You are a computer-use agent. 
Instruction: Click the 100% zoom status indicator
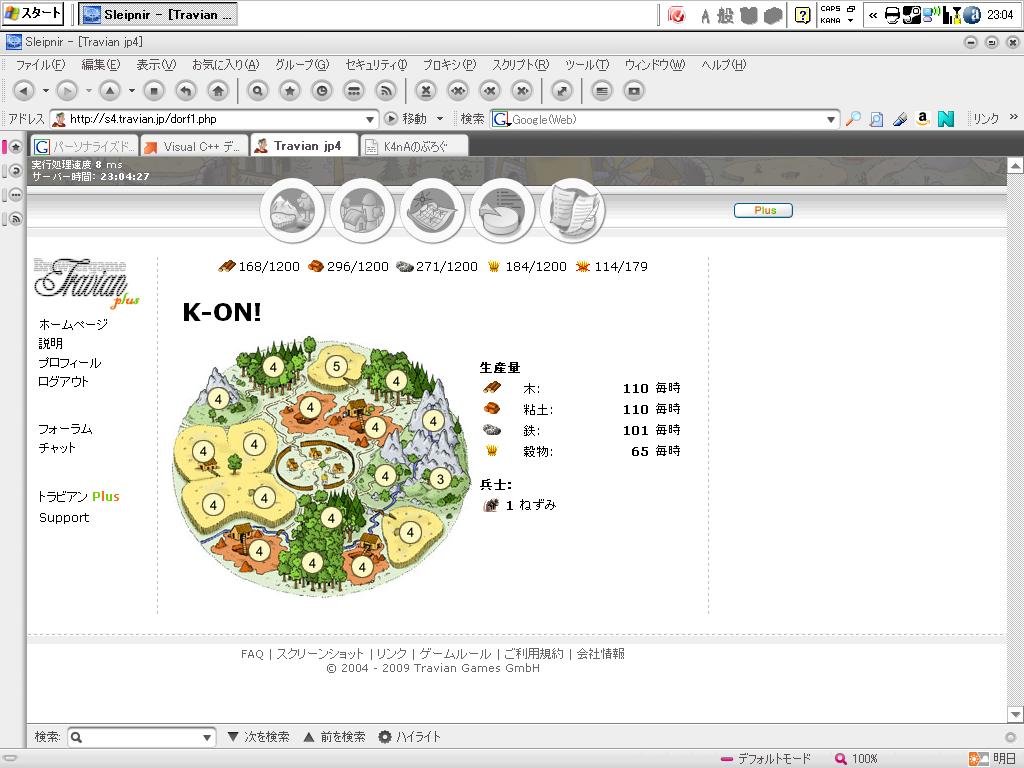[856, 759]
